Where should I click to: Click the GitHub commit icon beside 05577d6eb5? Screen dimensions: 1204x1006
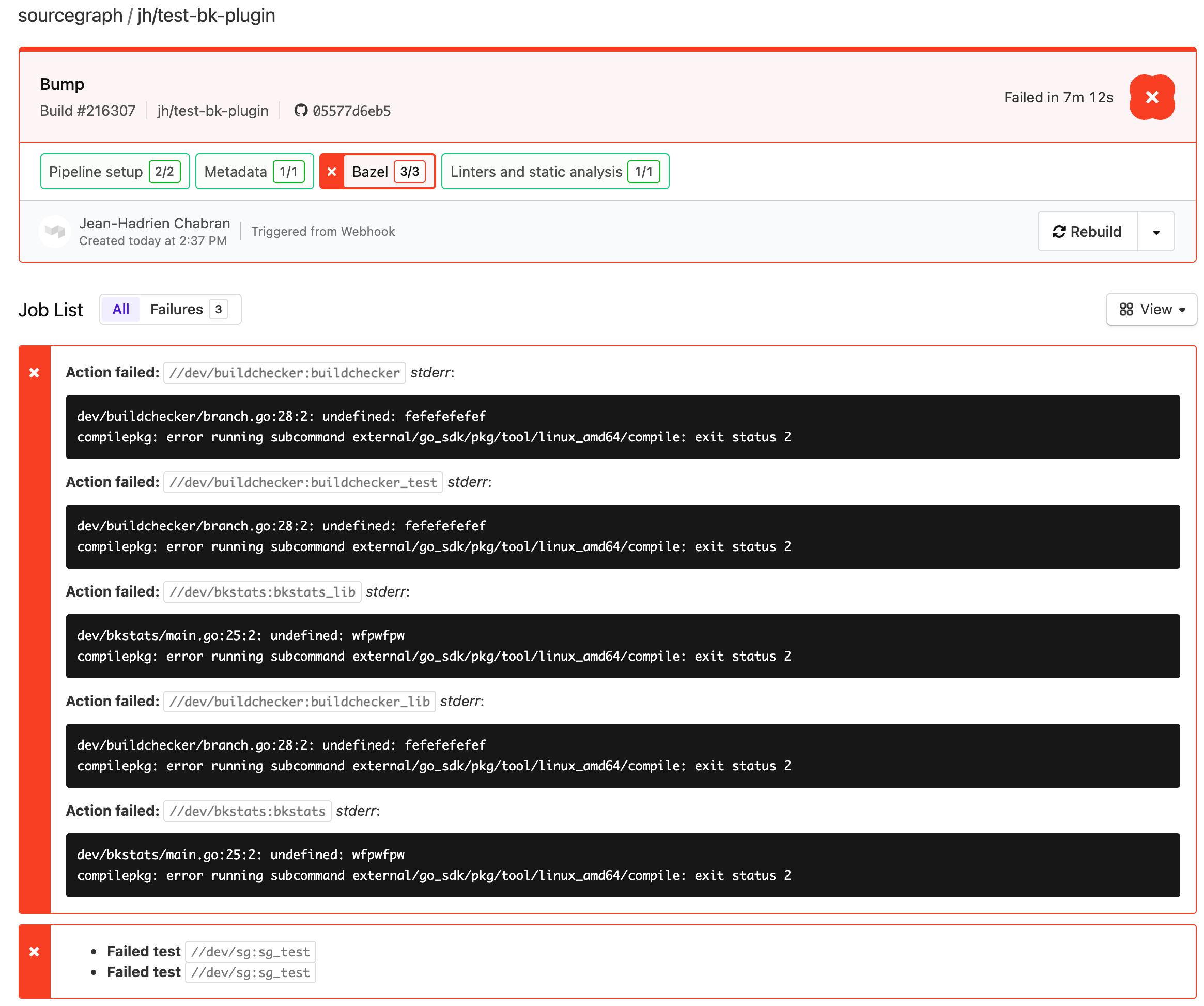click(x=300, y=111)
